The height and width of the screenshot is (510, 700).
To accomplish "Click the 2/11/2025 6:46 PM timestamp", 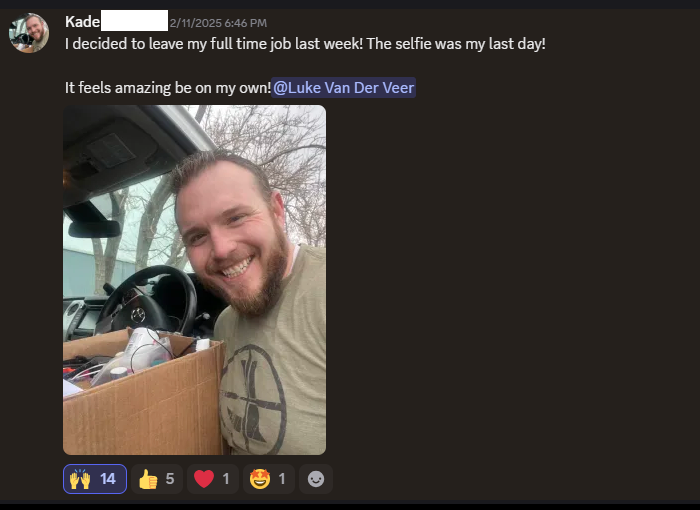I will pos(218,23).
